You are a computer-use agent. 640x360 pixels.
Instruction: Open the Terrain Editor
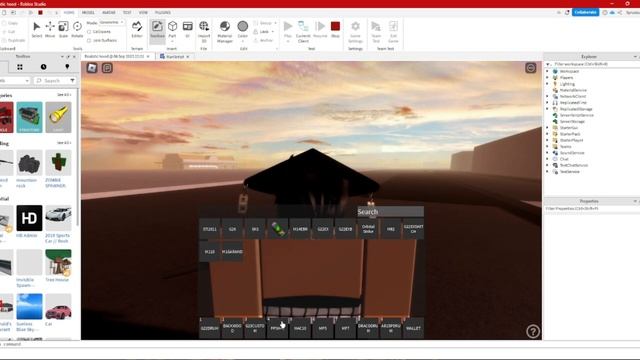coord(137,29)
